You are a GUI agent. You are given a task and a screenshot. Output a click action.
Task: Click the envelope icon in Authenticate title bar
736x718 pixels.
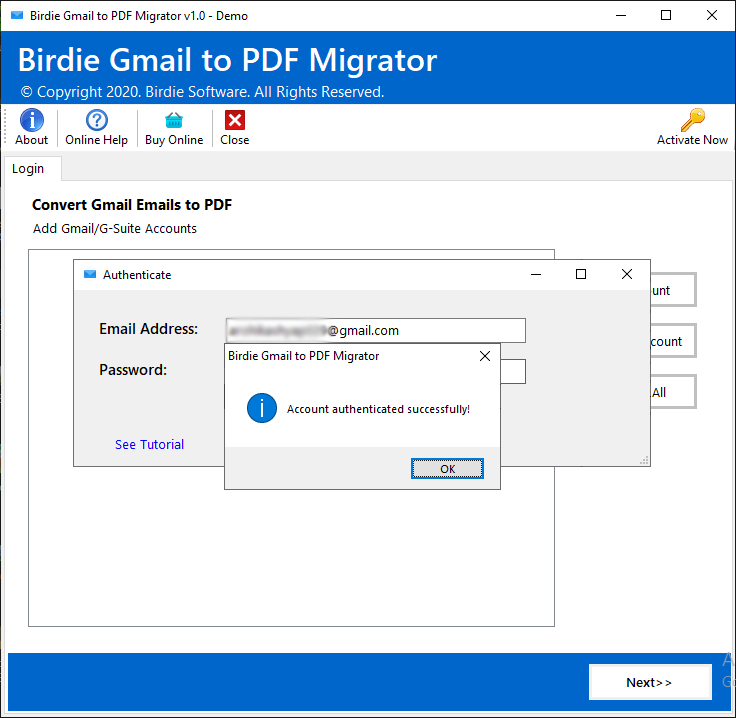click(x=90, y=274)
